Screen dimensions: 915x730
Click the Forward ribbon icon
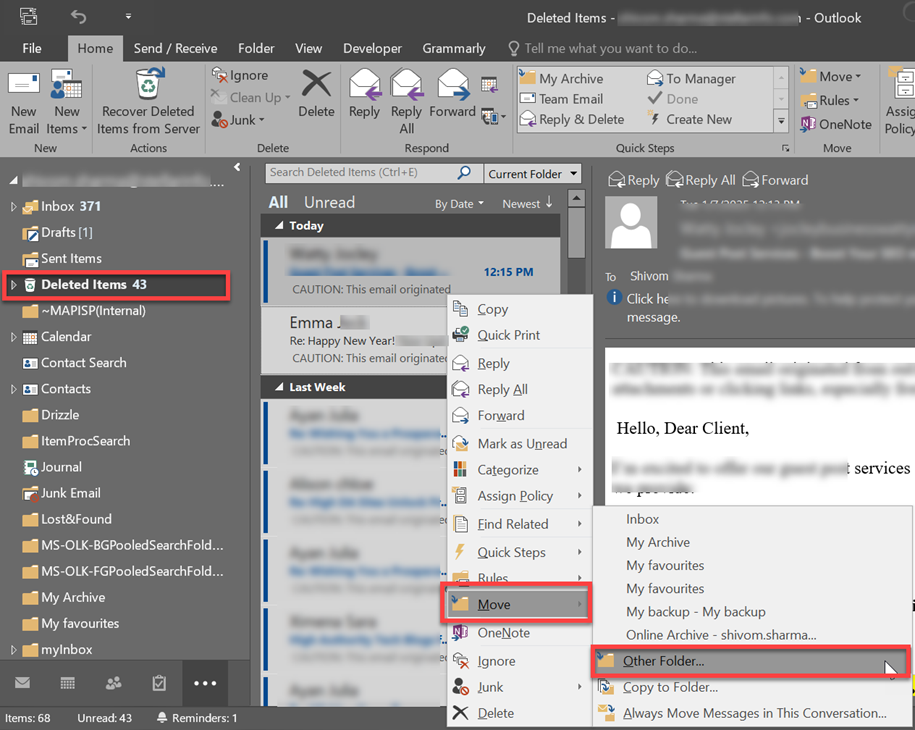(x=453, y=88)
